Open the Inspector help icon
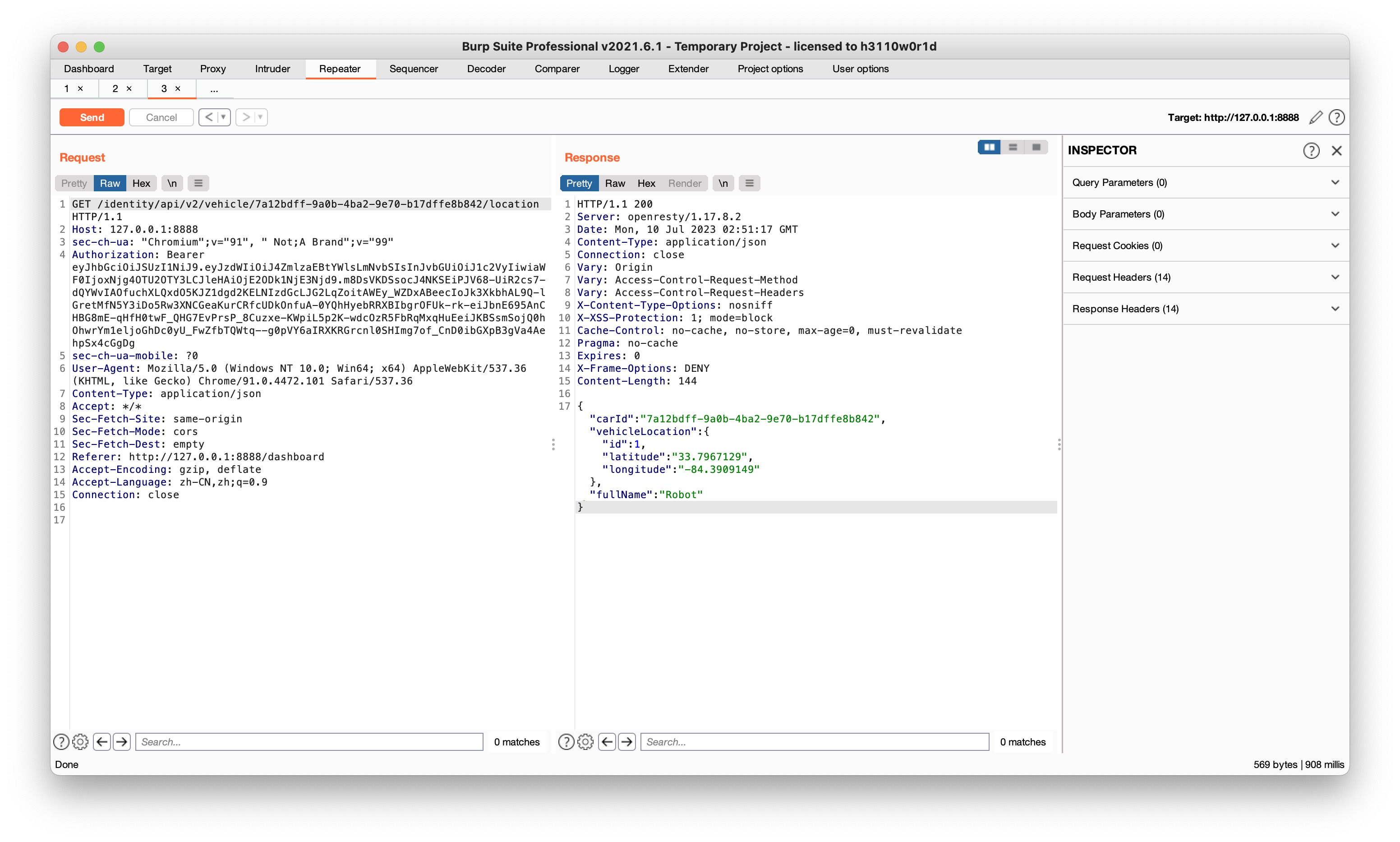 click(1311, 150)
